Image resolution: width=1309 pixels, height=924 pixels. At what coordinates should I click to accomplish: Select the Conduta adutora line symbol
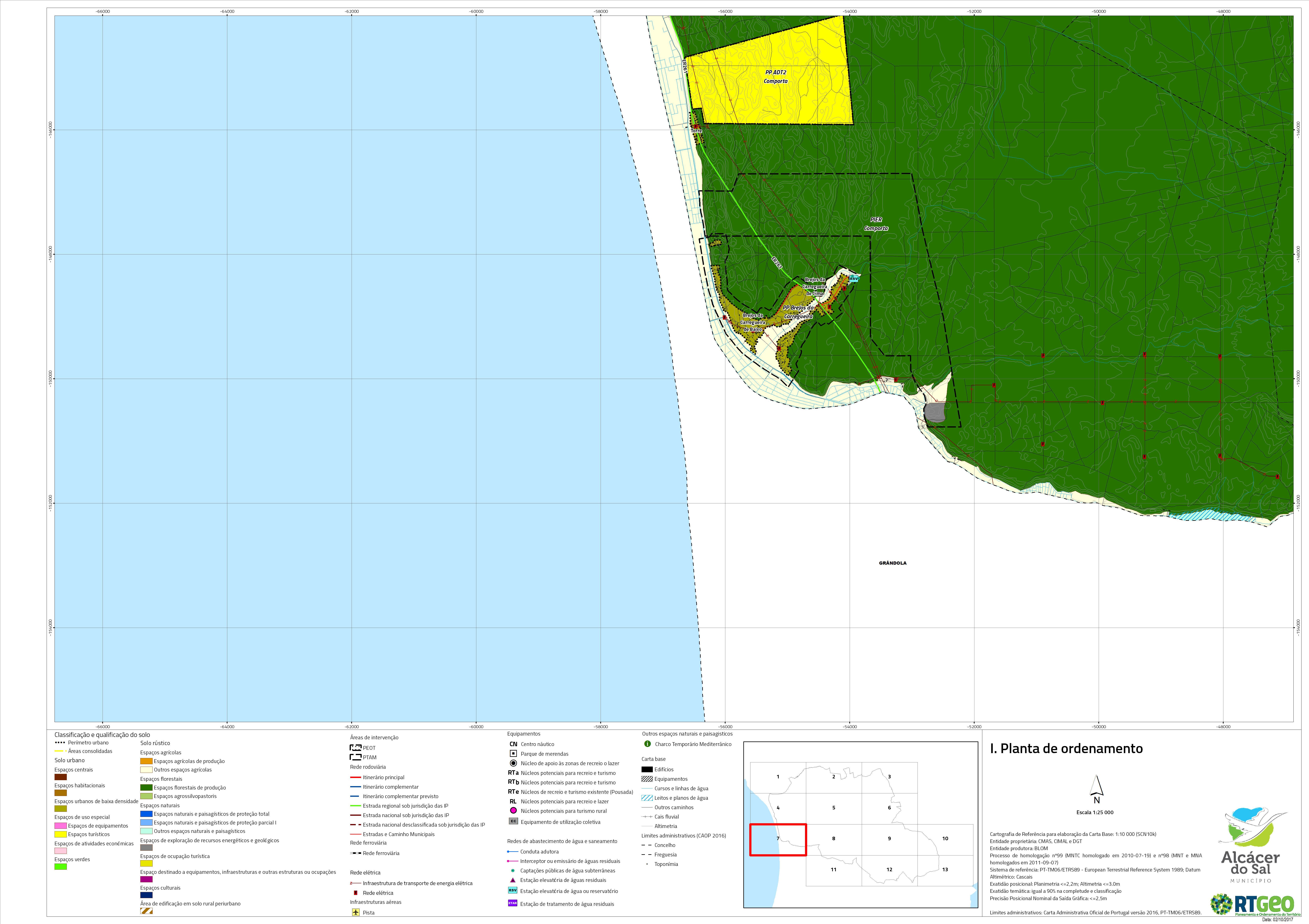pyautogui.click(x=512, y=852)
